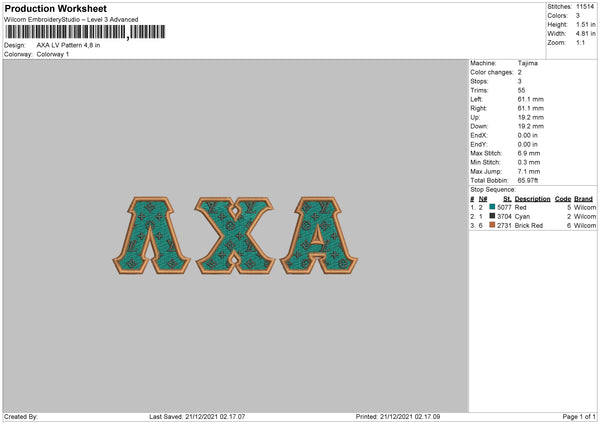The width and height of the screenshot is (600, 424).
Task: Click the 'Cyan' description in stop 2
Action: [522, 217]
